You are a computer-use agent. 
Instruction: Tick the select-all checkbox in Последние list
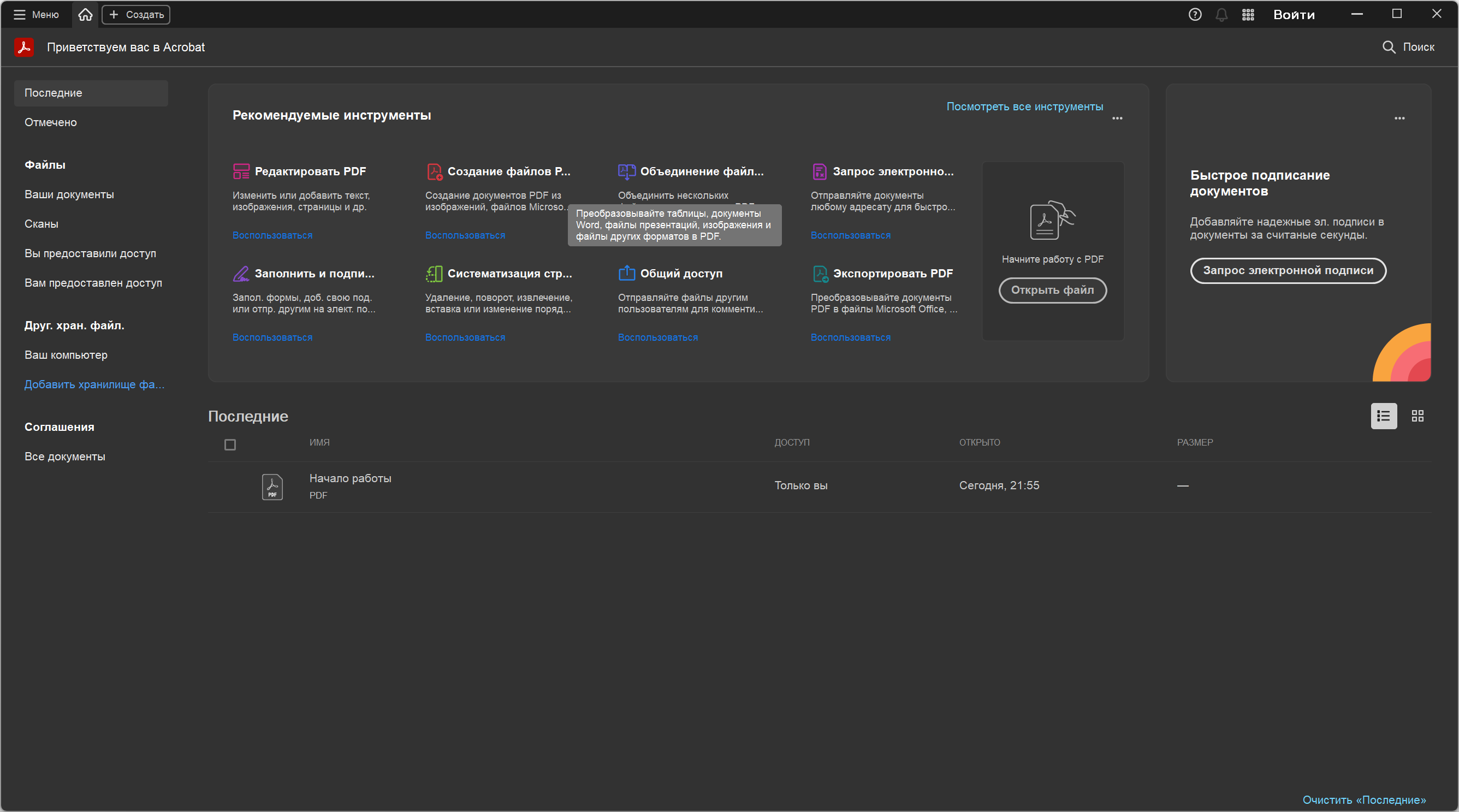[x=230, y=444]
